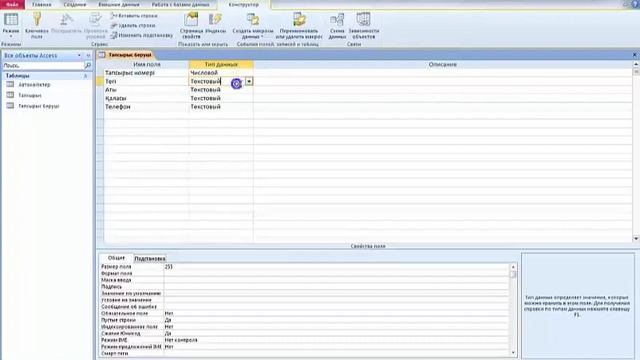Select the Автокөліктер table
Image resolution: width=640 pixels, height=360 pixels.
[x=34, y=84]
